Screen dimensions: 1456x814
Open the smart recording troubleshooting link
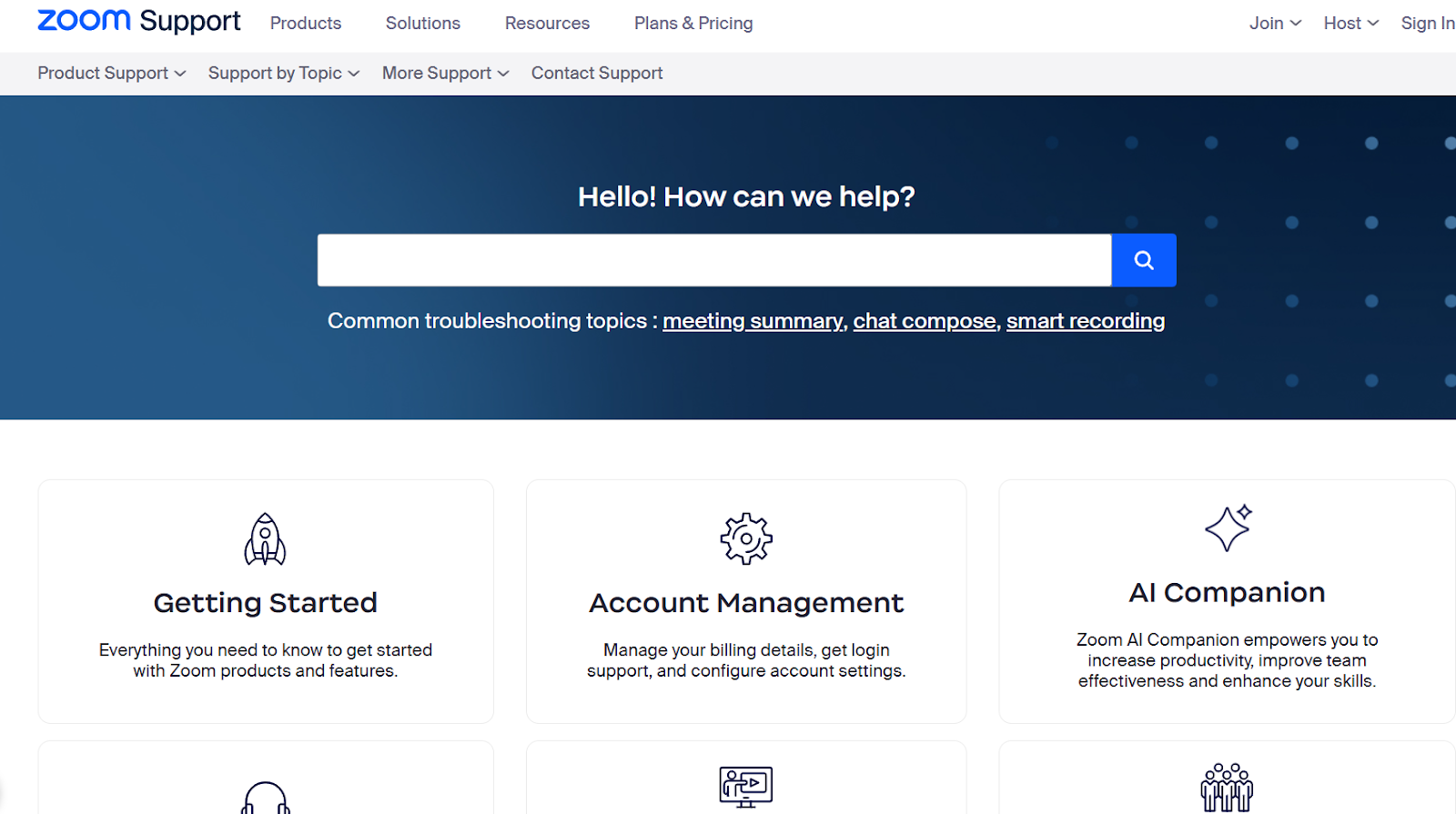tap(1086, 321)
